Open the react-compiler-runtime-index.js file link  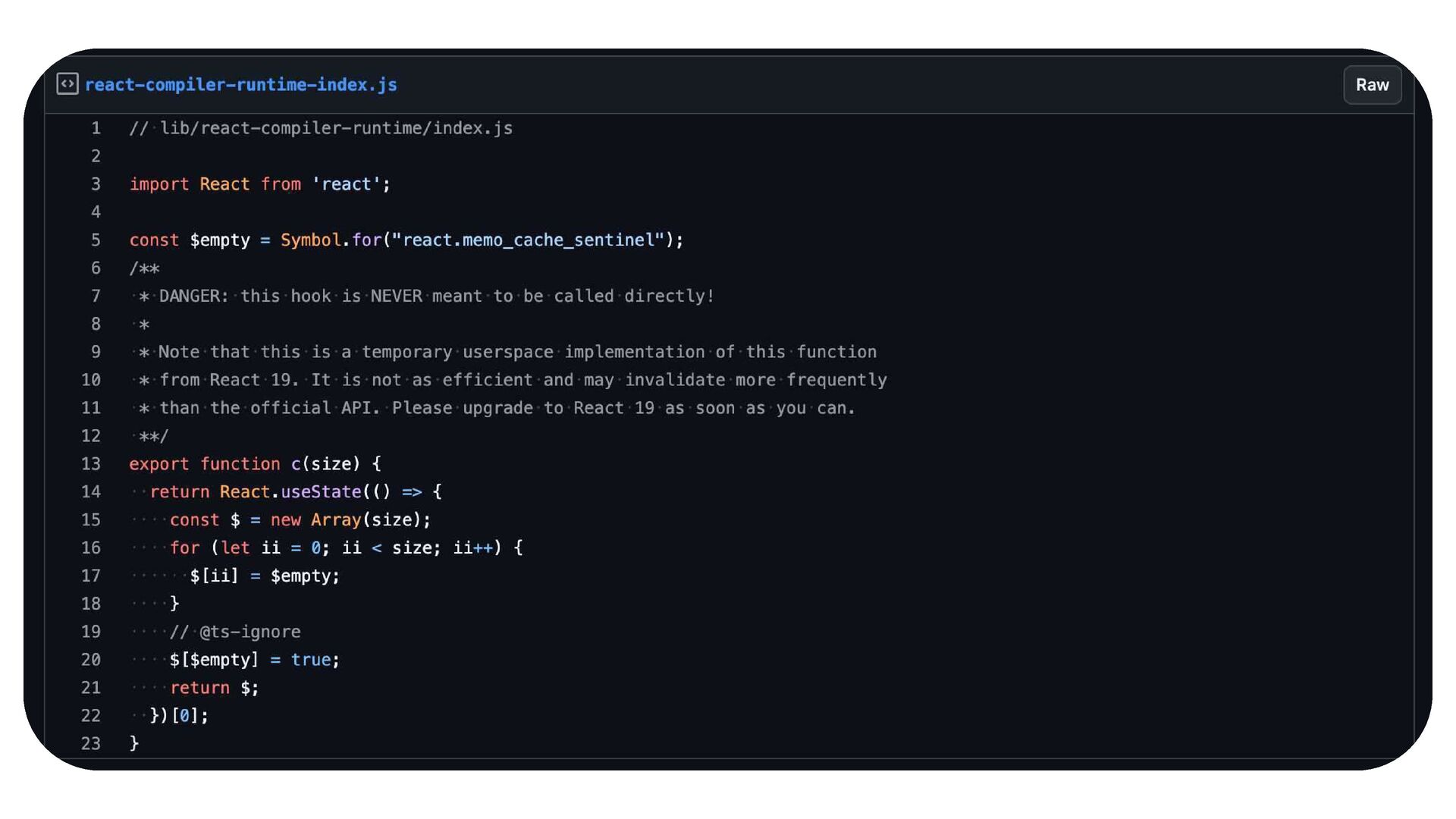(240, 85)
